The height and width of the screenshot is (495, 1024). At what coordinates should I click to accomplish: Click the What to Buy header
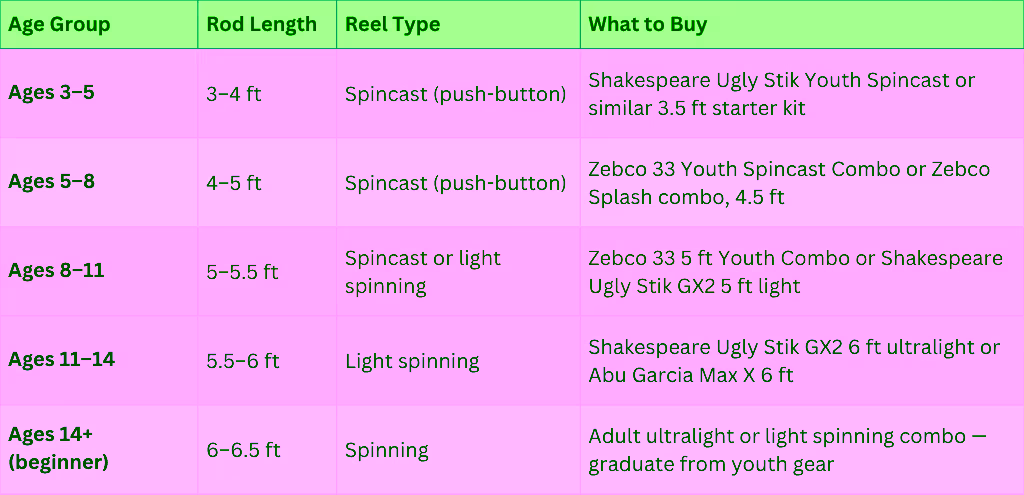(647, 24)
